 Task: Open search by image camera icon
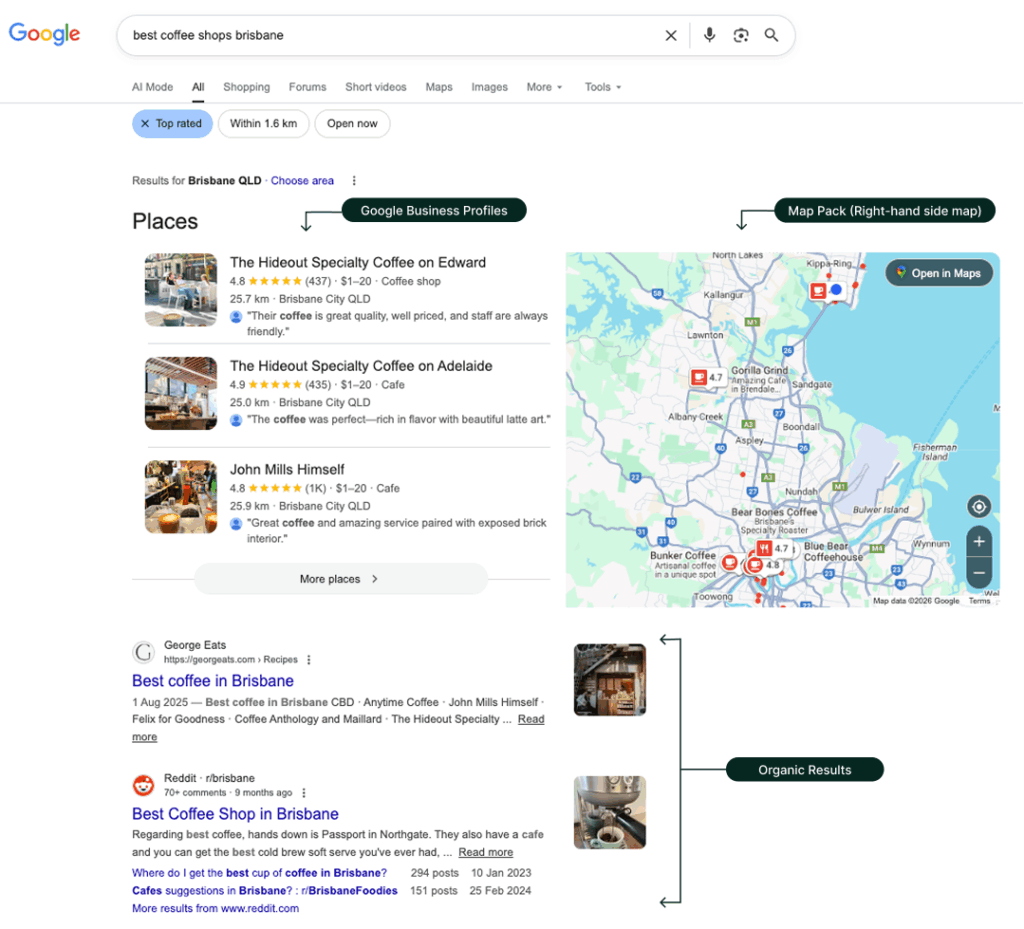click(741, 35)
